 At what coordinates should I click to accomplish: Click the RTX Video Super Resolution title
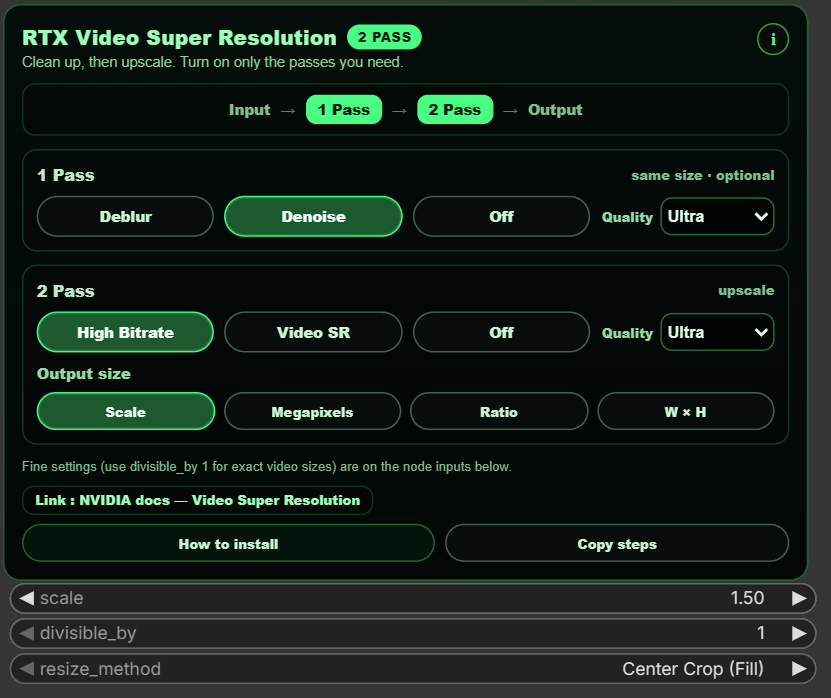pos(179,38)
